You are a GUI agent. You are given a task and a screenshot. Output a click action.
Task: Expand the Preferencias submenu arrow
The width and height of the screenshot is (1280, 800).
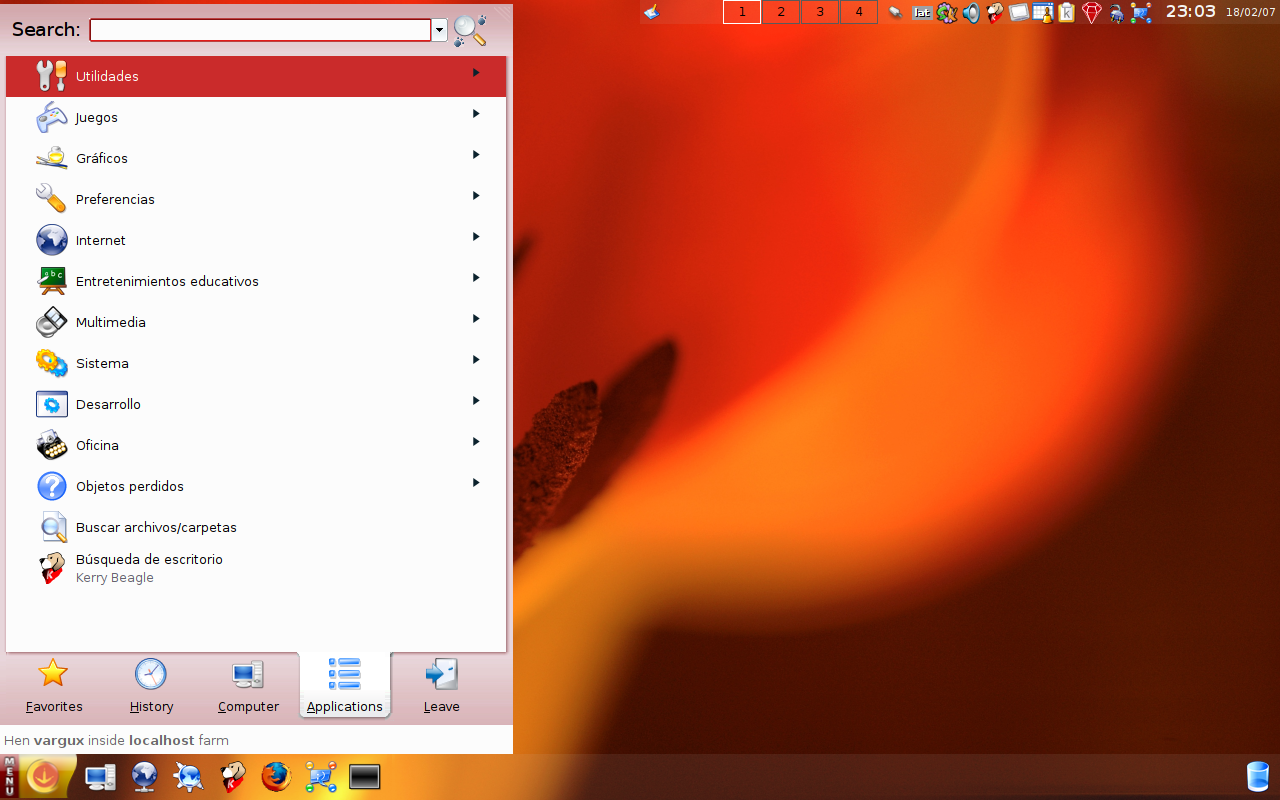tap(477, 195)
